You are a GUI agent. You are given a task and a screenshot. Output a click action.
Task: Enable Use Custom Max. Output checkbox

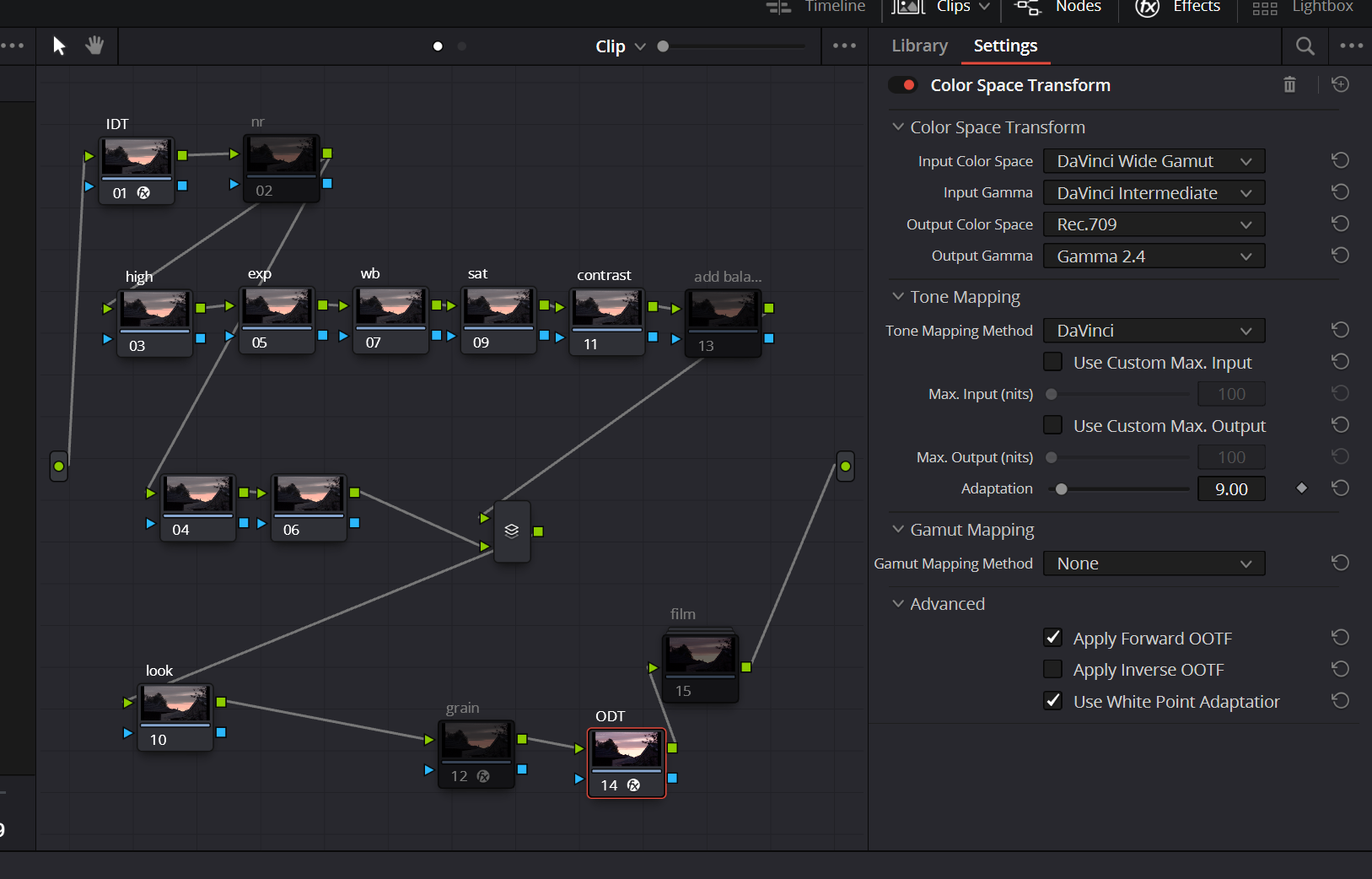pos(1052,425)
